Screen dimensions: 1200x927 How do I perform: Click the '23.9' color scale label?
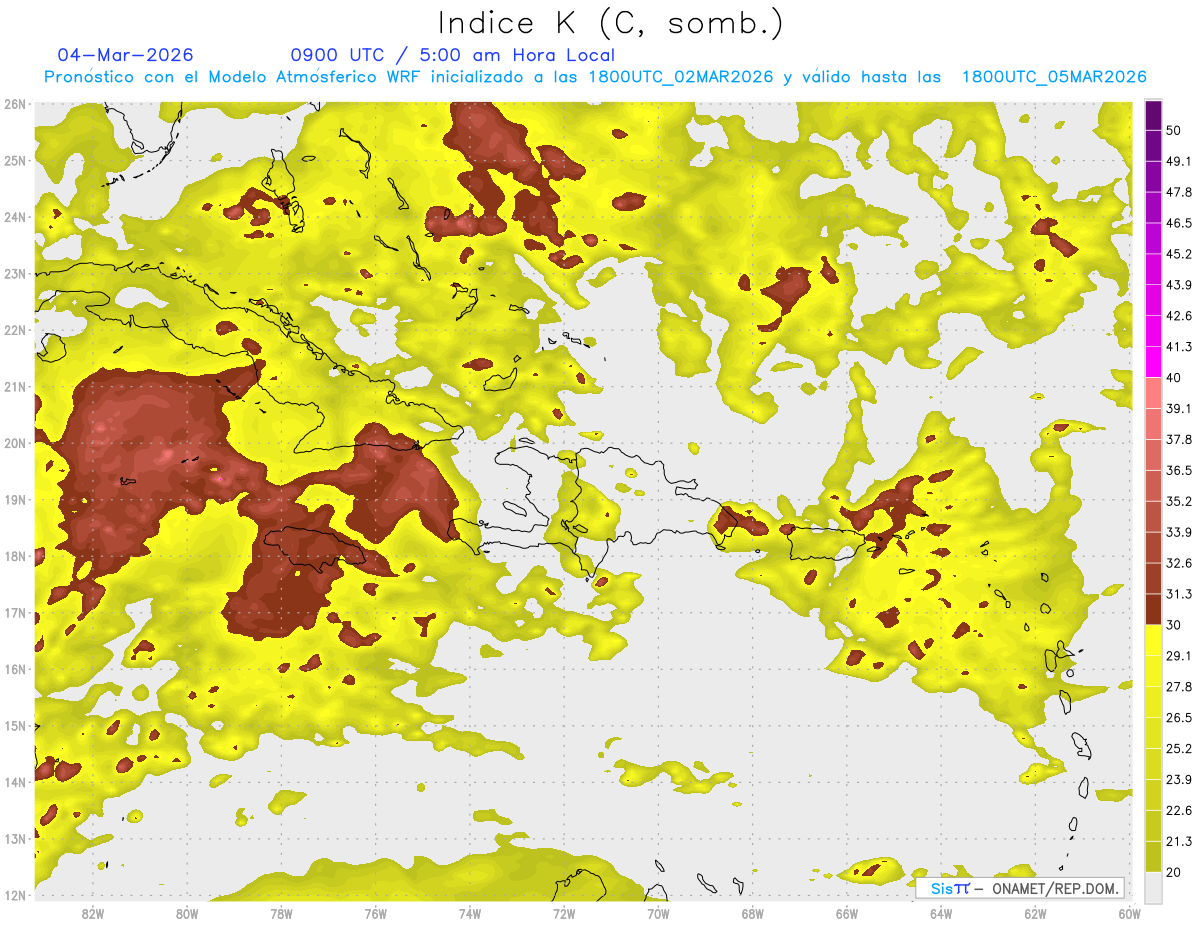(1179, 780)
